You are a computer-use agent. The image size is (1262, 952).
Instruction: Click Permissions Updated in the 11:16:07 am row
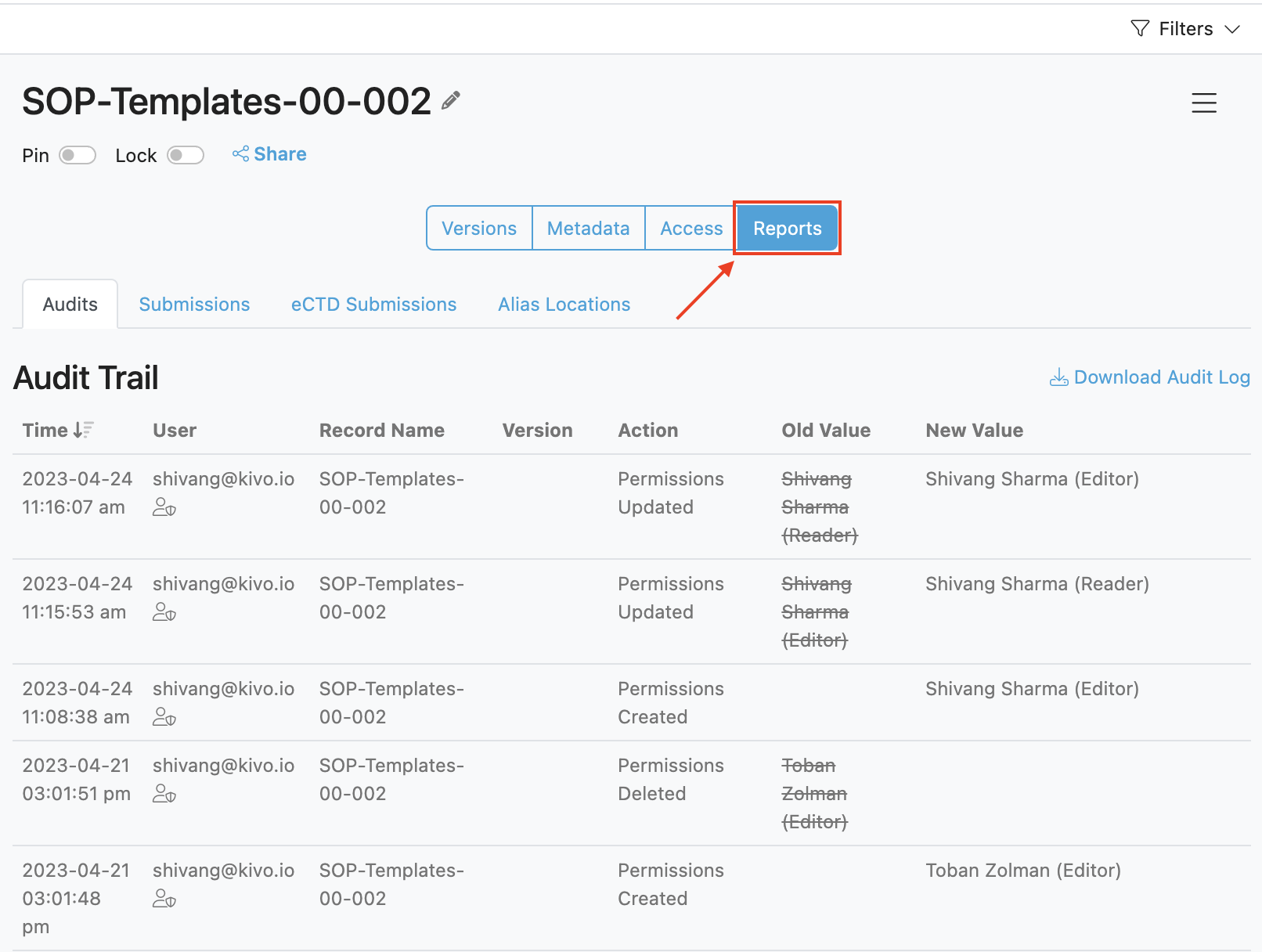pos(671,492)
